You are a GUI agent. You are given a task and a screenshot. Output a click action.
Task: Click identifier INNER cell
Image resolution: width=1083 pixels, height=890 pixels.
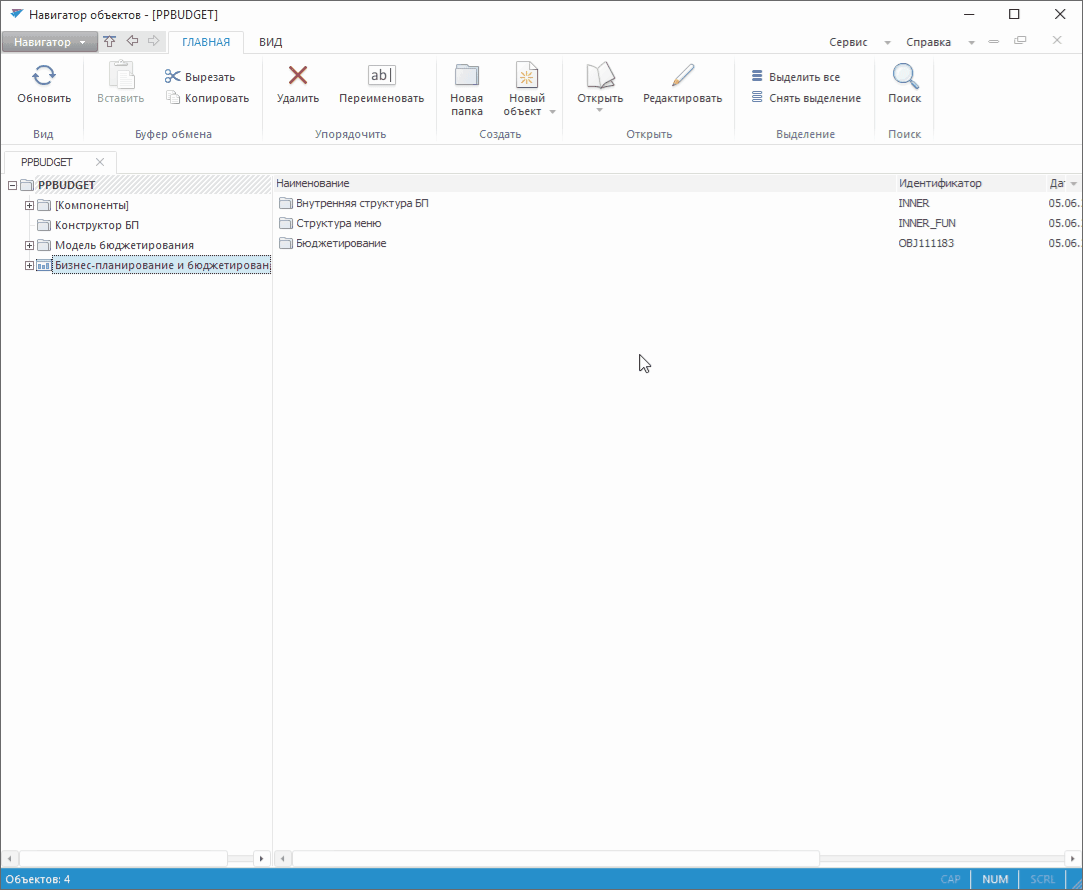[914, 203]
